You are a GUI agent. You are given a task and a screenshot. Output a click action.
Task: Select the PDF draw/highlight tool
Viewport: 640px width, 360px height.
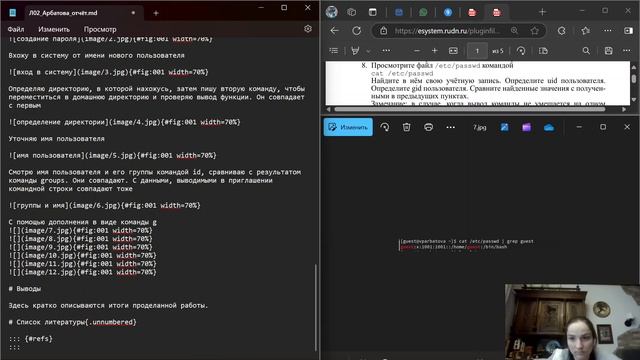coord(356,51)
